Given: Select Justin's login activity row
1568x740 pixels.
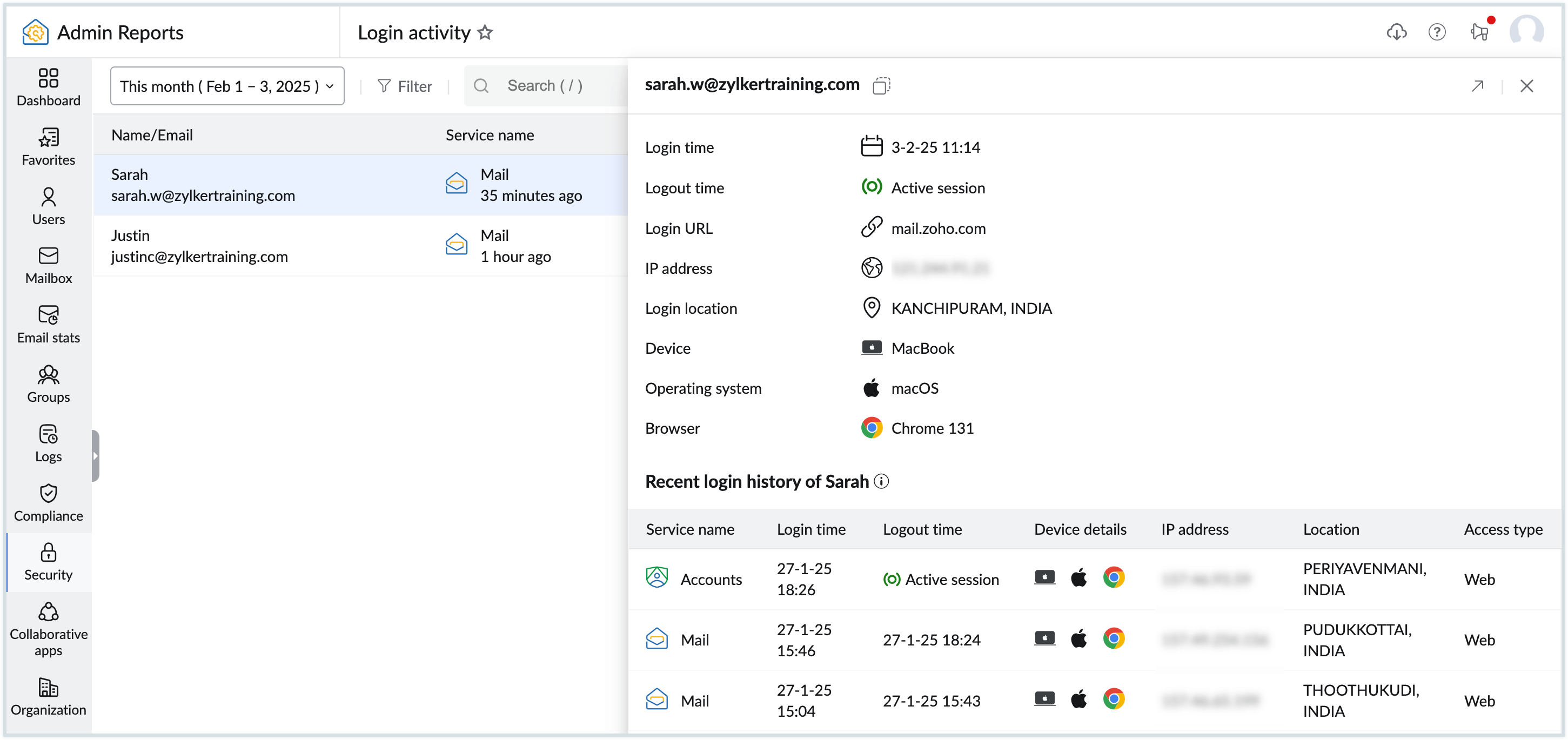Looking at the screenshot, I should point(363,246).
